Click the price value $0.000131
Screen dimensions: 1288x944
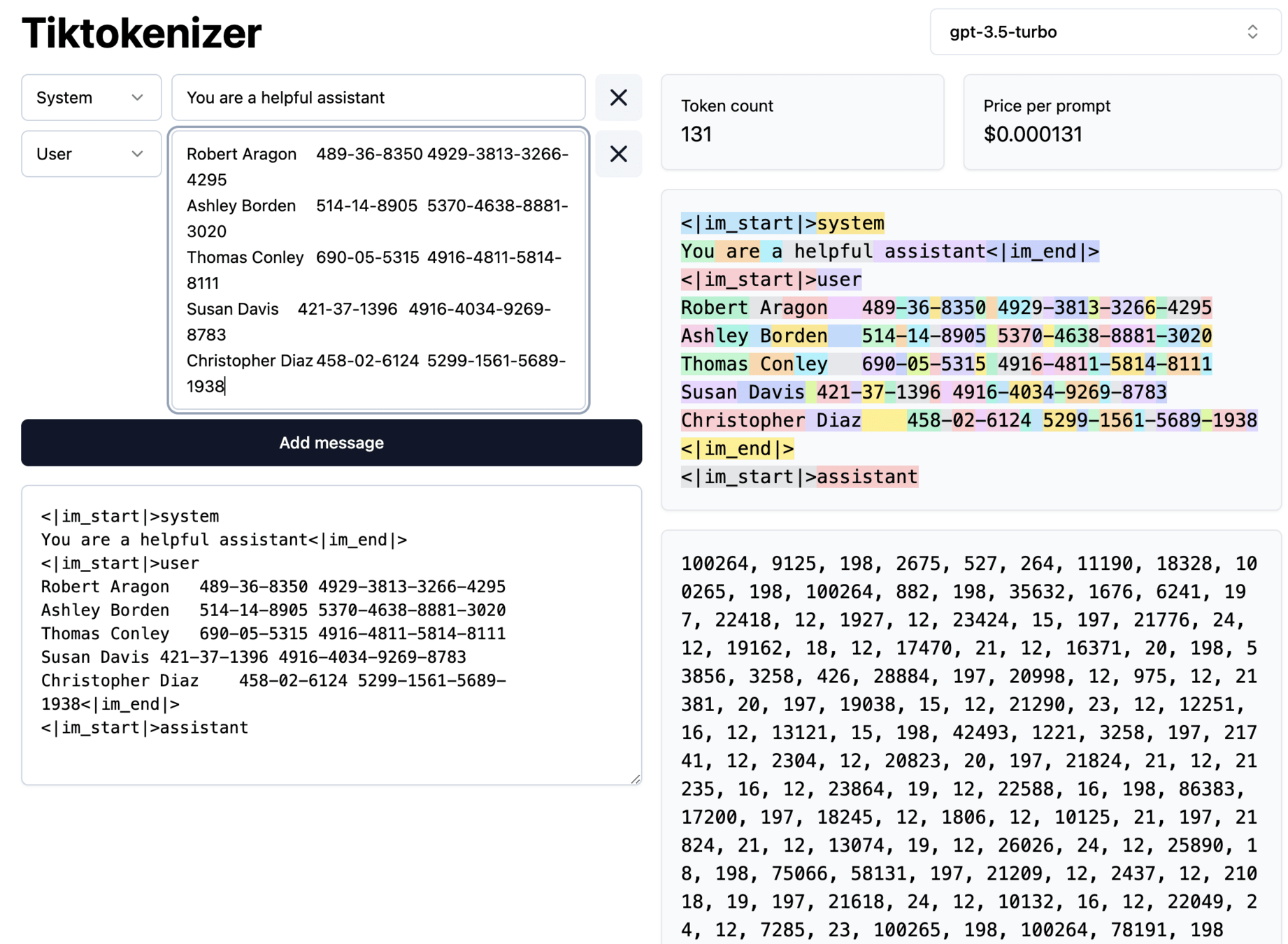click(1033, 134)
